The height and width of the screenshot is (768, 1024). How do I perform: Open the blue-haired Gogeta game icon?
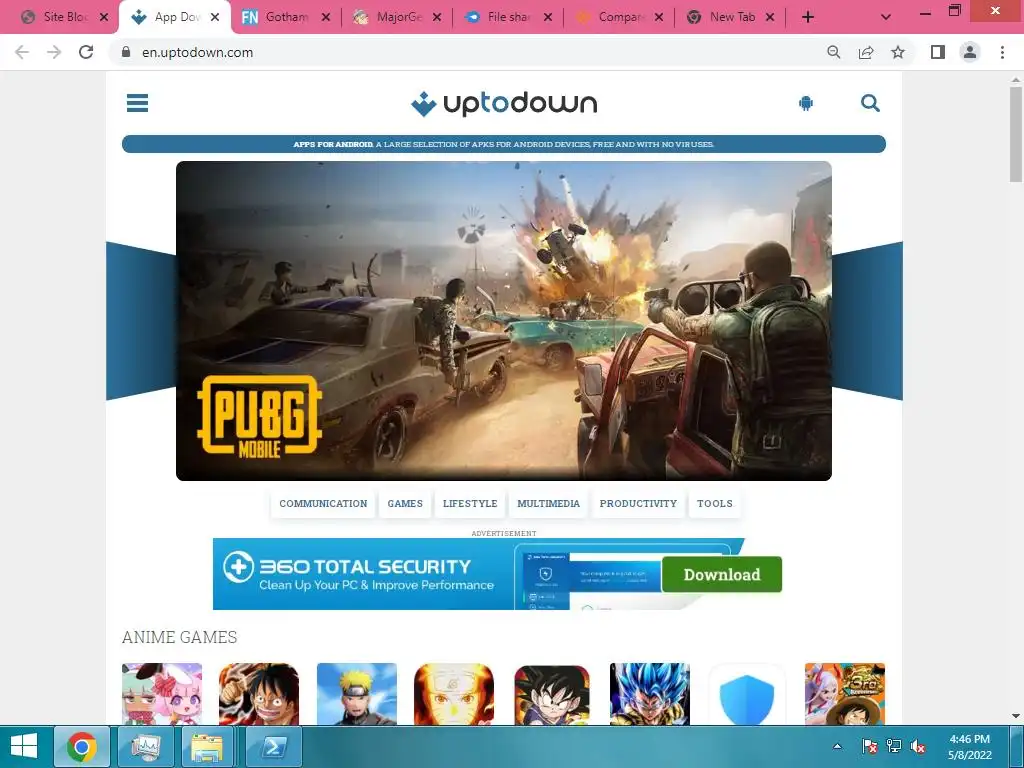pos(650,694)
